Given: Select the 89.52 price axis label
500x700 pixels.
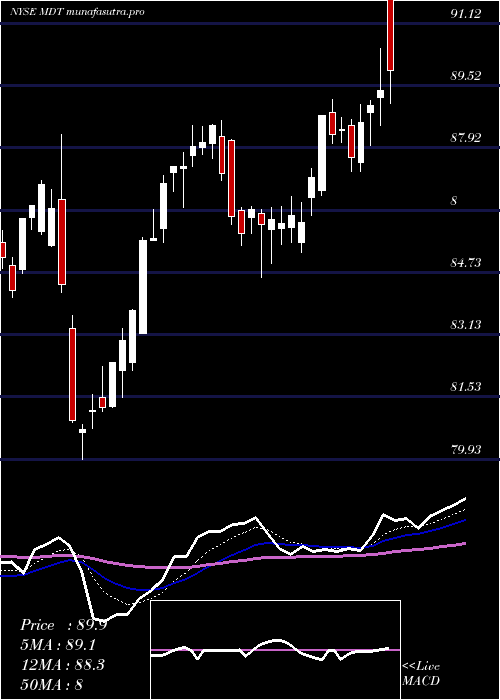Looking at the screenshot, I should click(x=466, y=75).
